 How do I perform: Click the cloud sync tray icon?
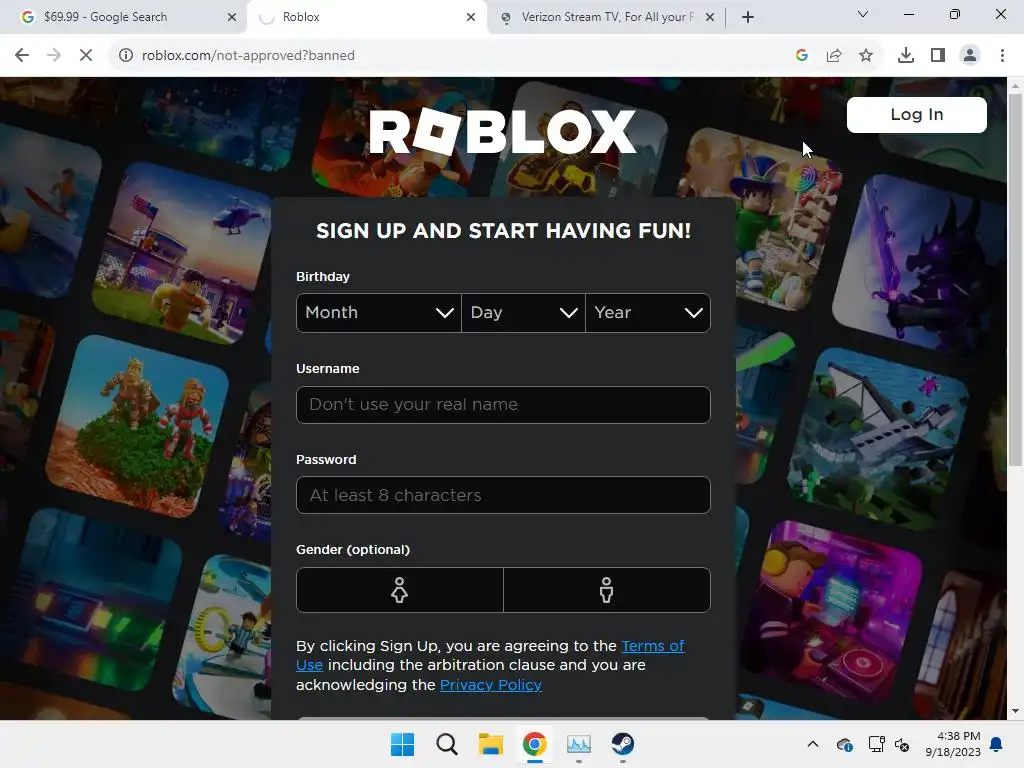tap(844, 744)
